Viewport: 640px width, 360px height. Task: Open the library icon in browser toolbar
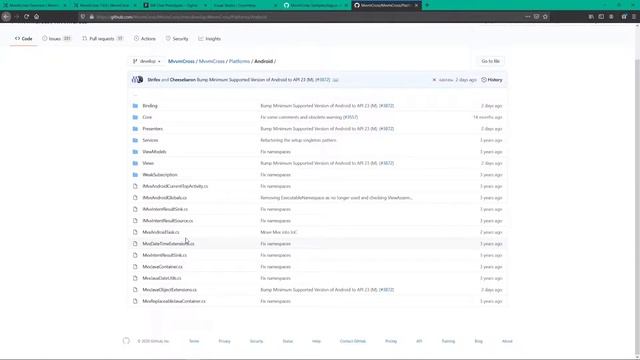(x=591, y=17)
